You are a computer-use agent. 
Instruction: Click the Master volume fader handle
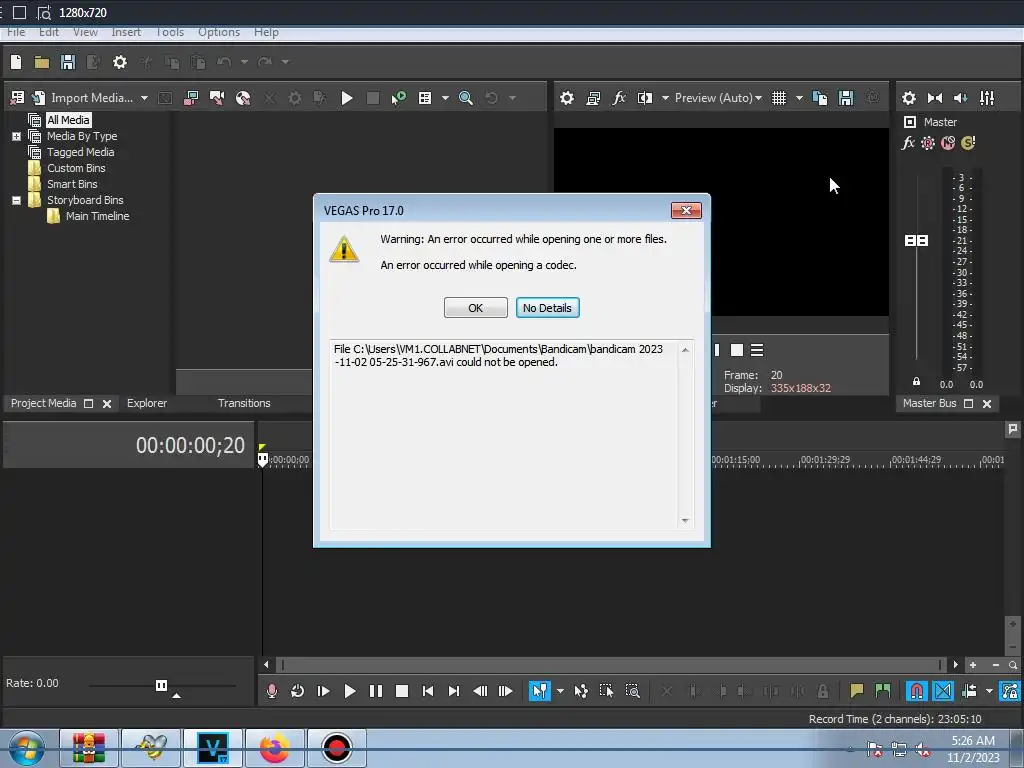click(916, 240)
